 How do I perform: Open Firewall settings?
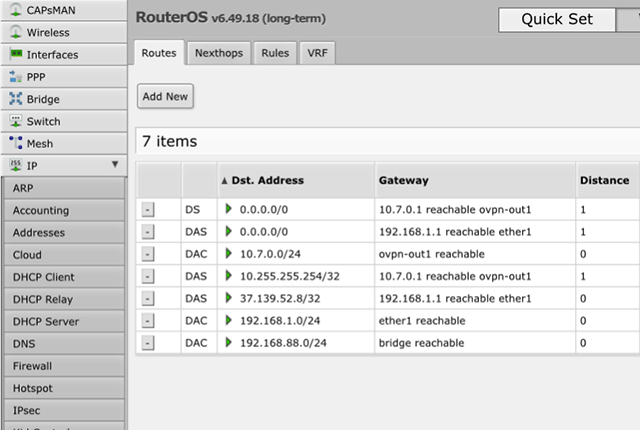click(x=64, y=366)
